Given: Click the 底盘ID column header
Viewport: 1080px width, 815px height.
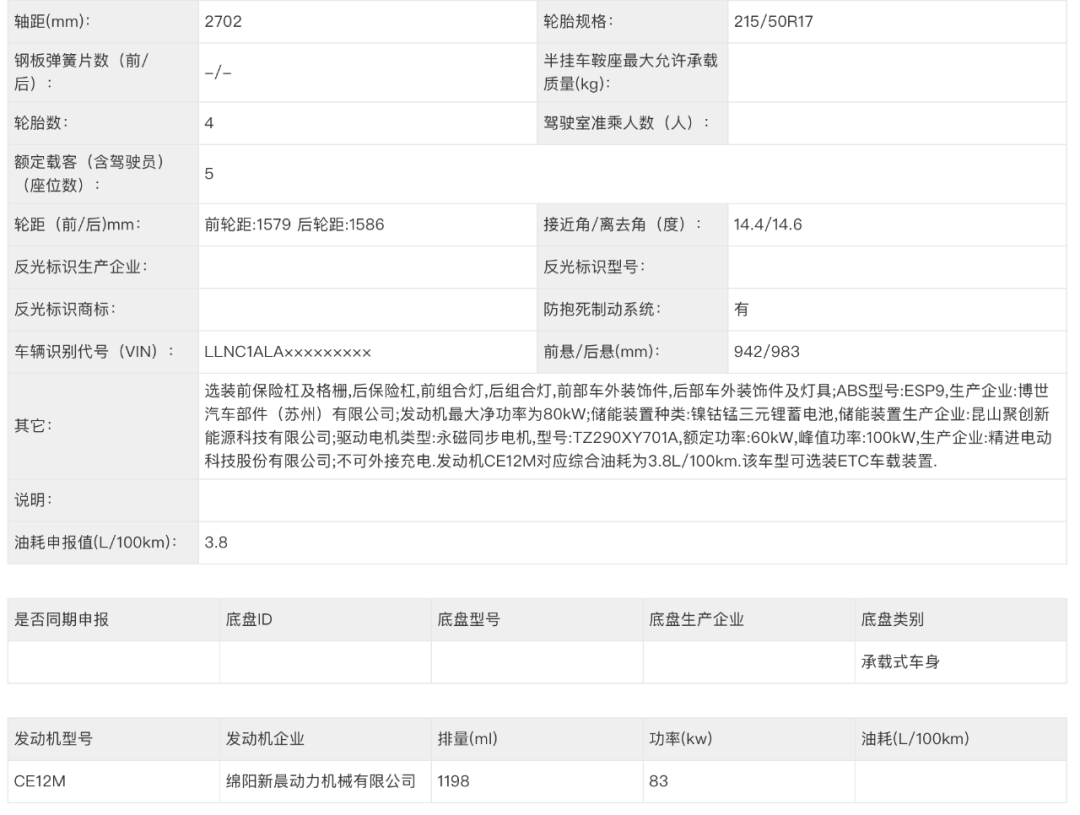Looking at the screenshot, I should pos(249,620).
